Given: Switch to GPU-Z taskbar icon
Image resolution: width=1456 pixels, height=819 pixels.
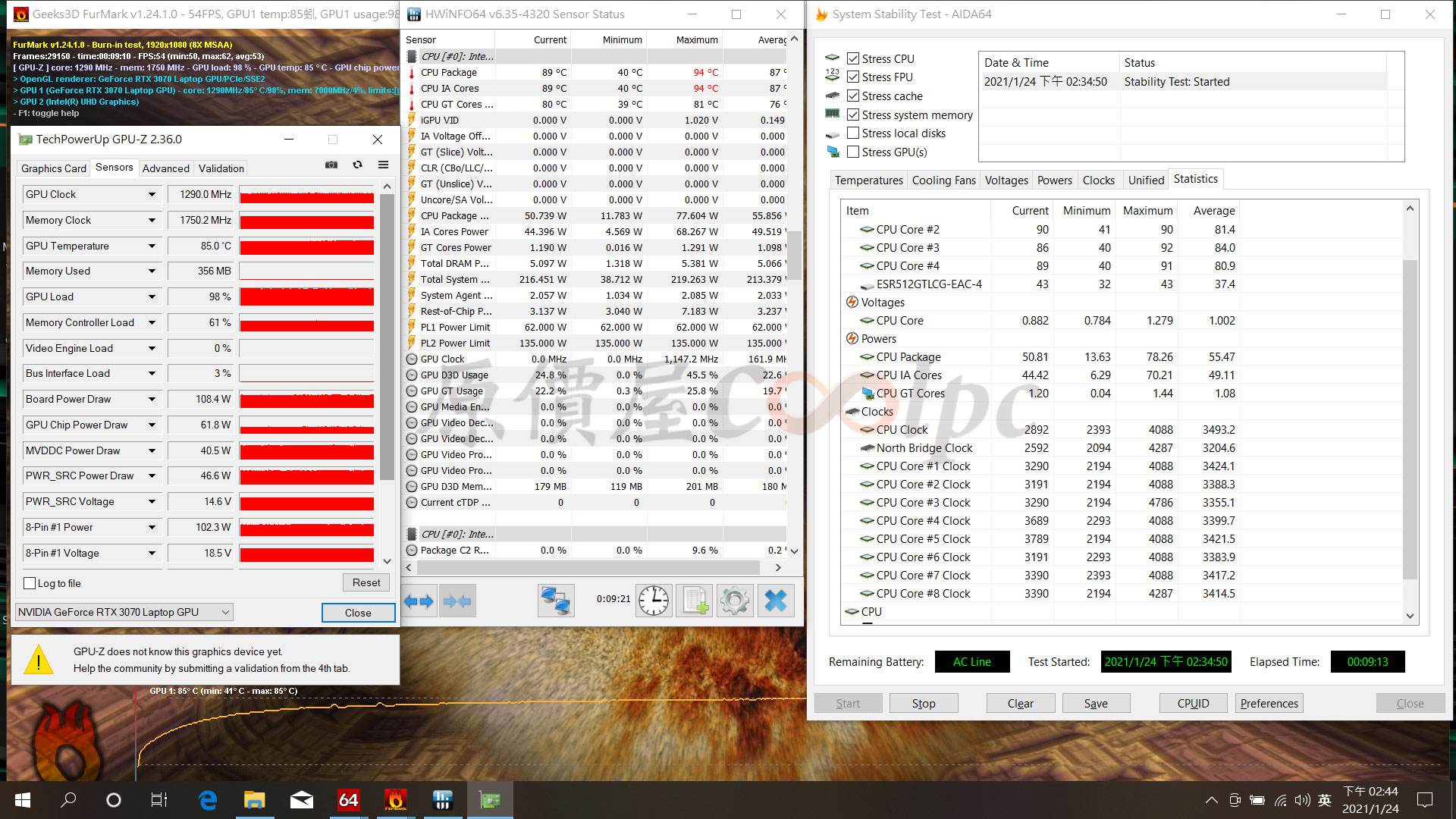Looking at the screenshot, I should (490, 800).
